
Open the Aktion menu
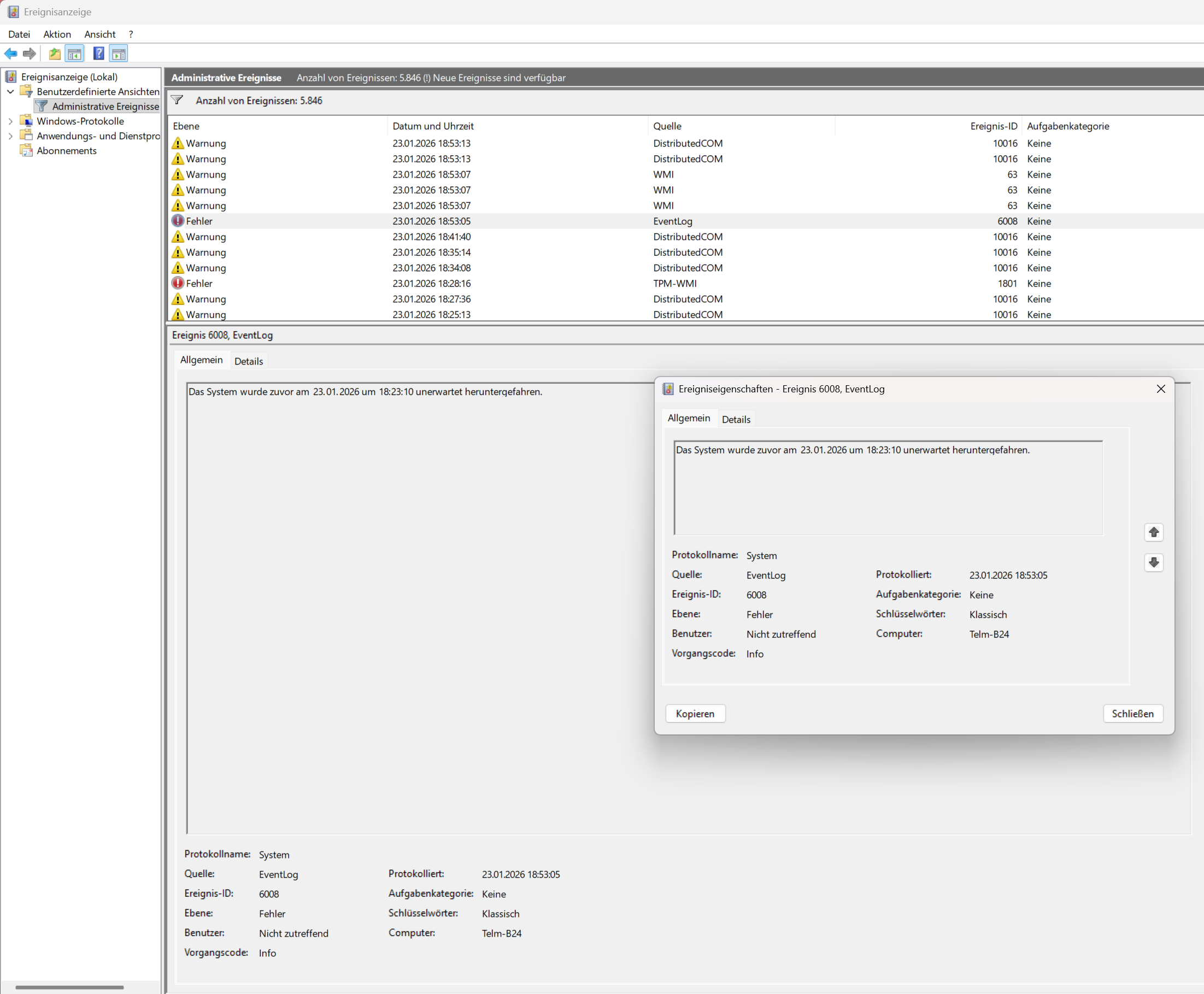(x=57, y=34)
